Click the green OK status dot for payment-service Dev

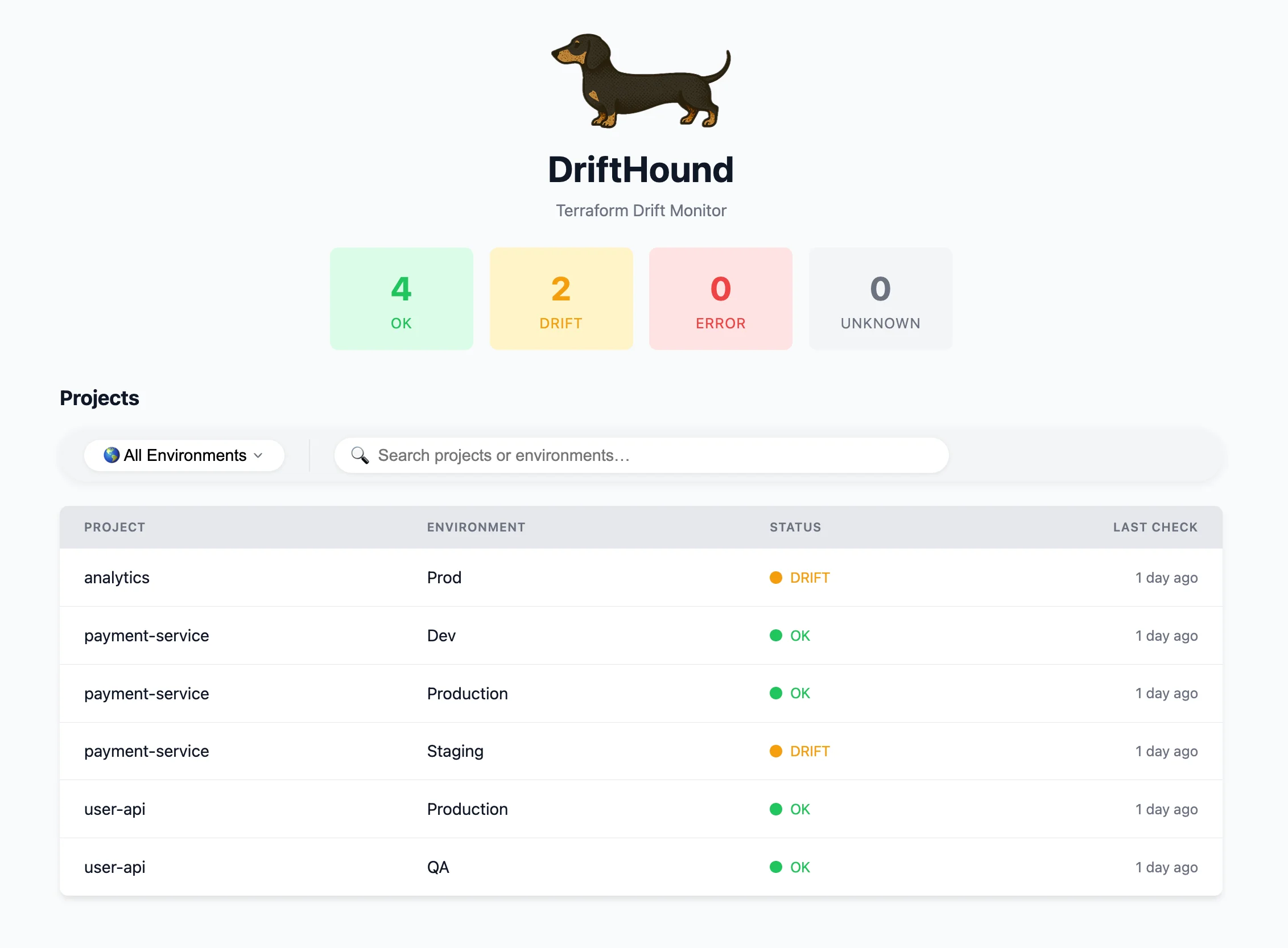pos(775,635)
